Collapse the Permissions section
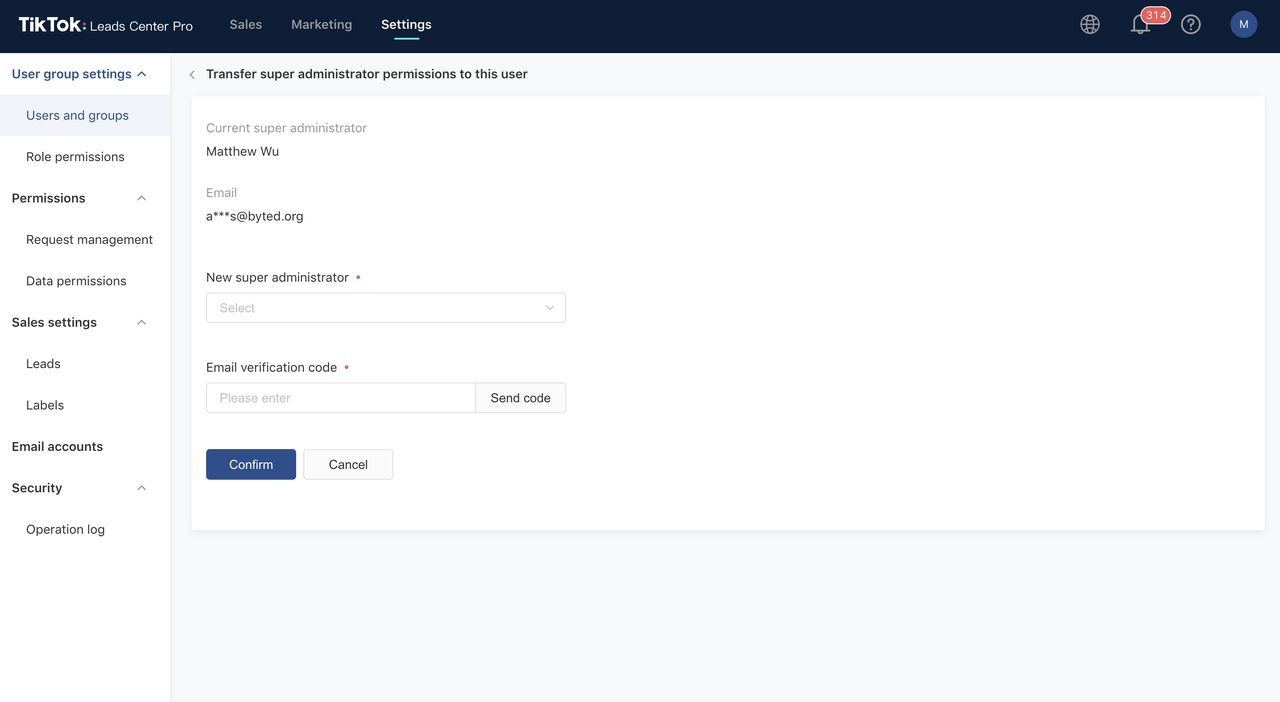The height and width of the screenshot is (702, 1280). [141, 198]
